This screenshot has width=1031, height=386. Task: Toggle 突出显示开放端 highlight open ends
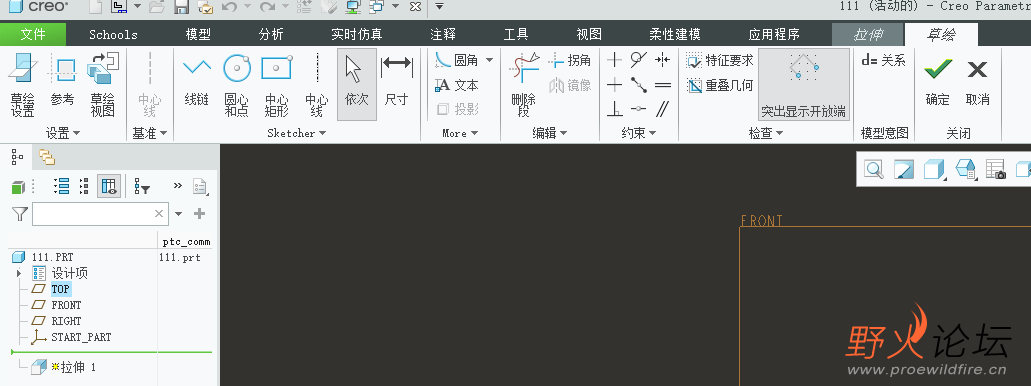pos(803,84)
